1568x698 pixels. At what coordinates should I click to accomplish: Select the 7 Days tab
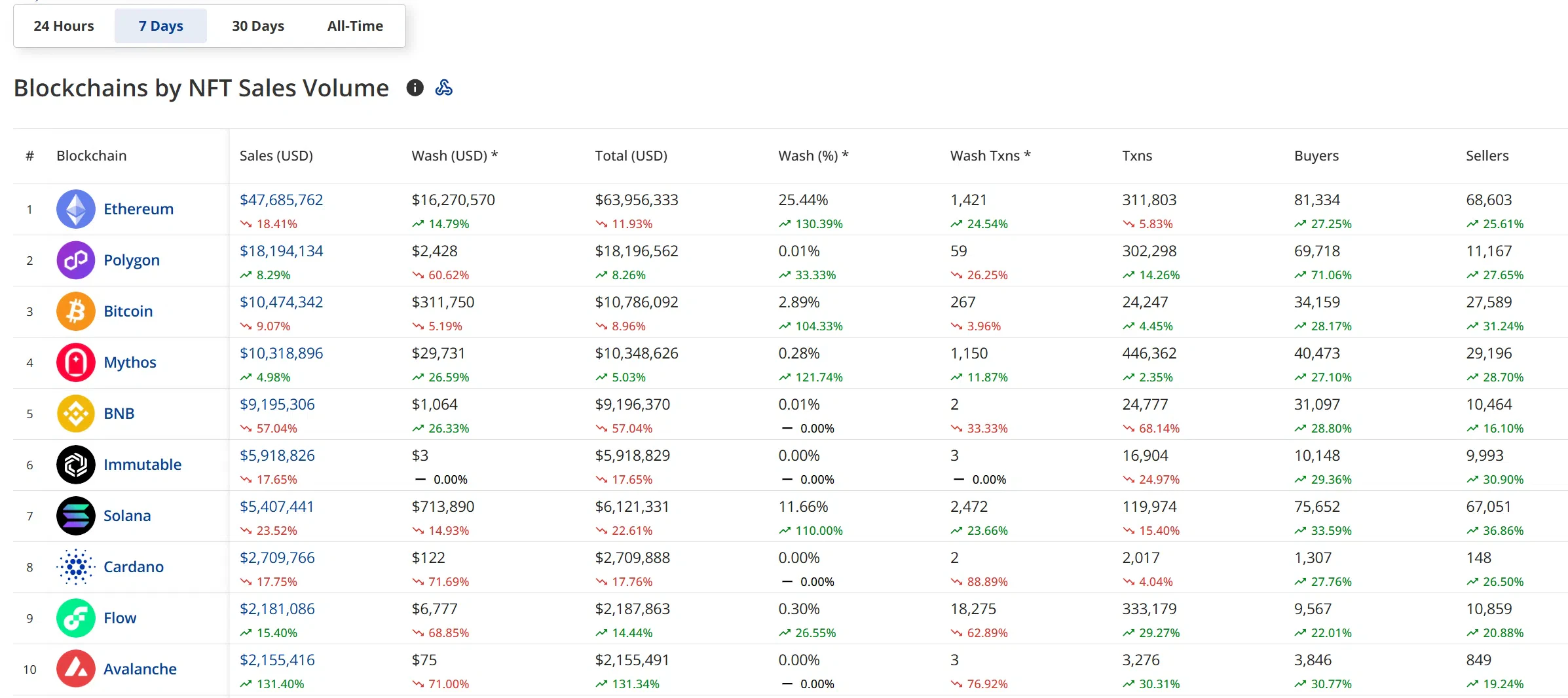click(x=160, y=26)
